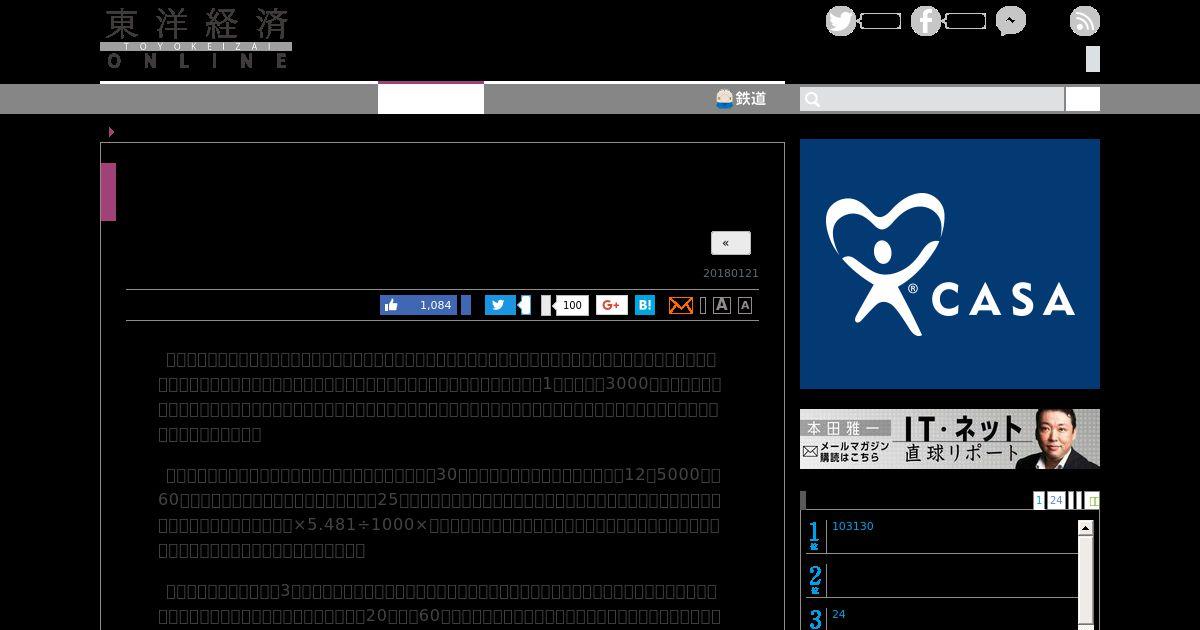Open the Toyo Keizai Online logo
Viewport: 1200px width, 630px height.
[196, 39]
